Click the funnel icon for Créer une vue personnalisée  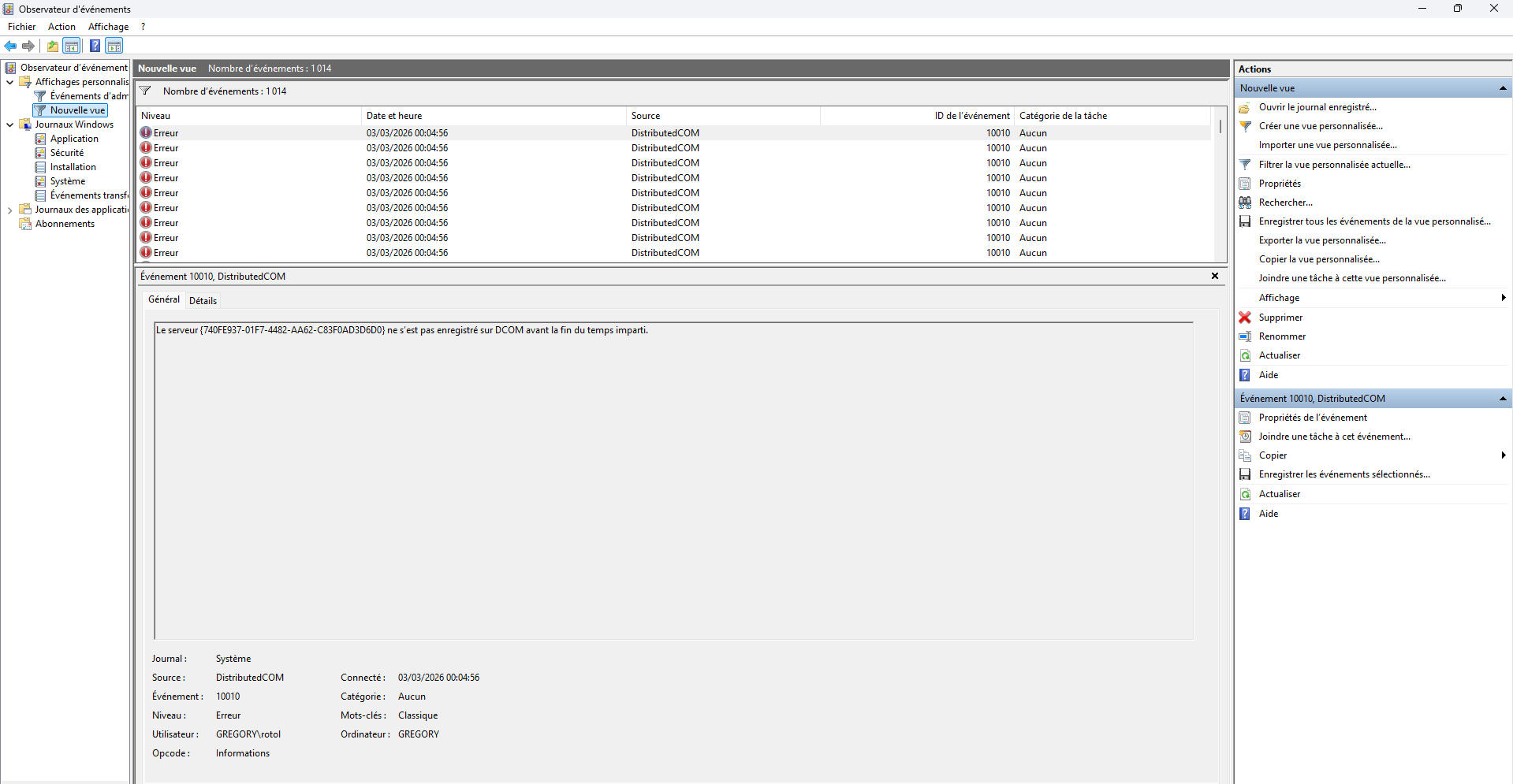pos(1245,126)
